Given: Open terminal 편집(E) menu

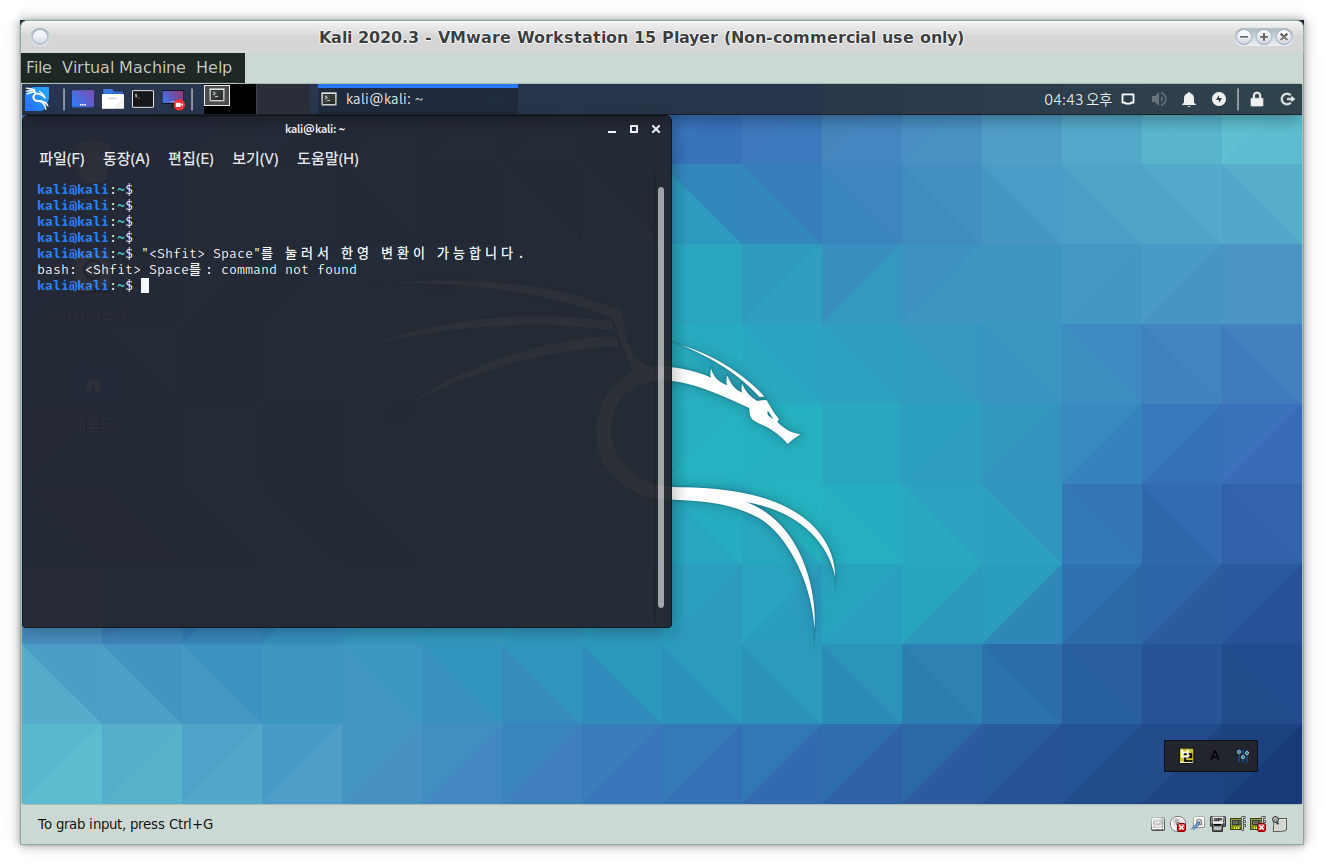Looking at the screenshot, I should click(191, 159).
